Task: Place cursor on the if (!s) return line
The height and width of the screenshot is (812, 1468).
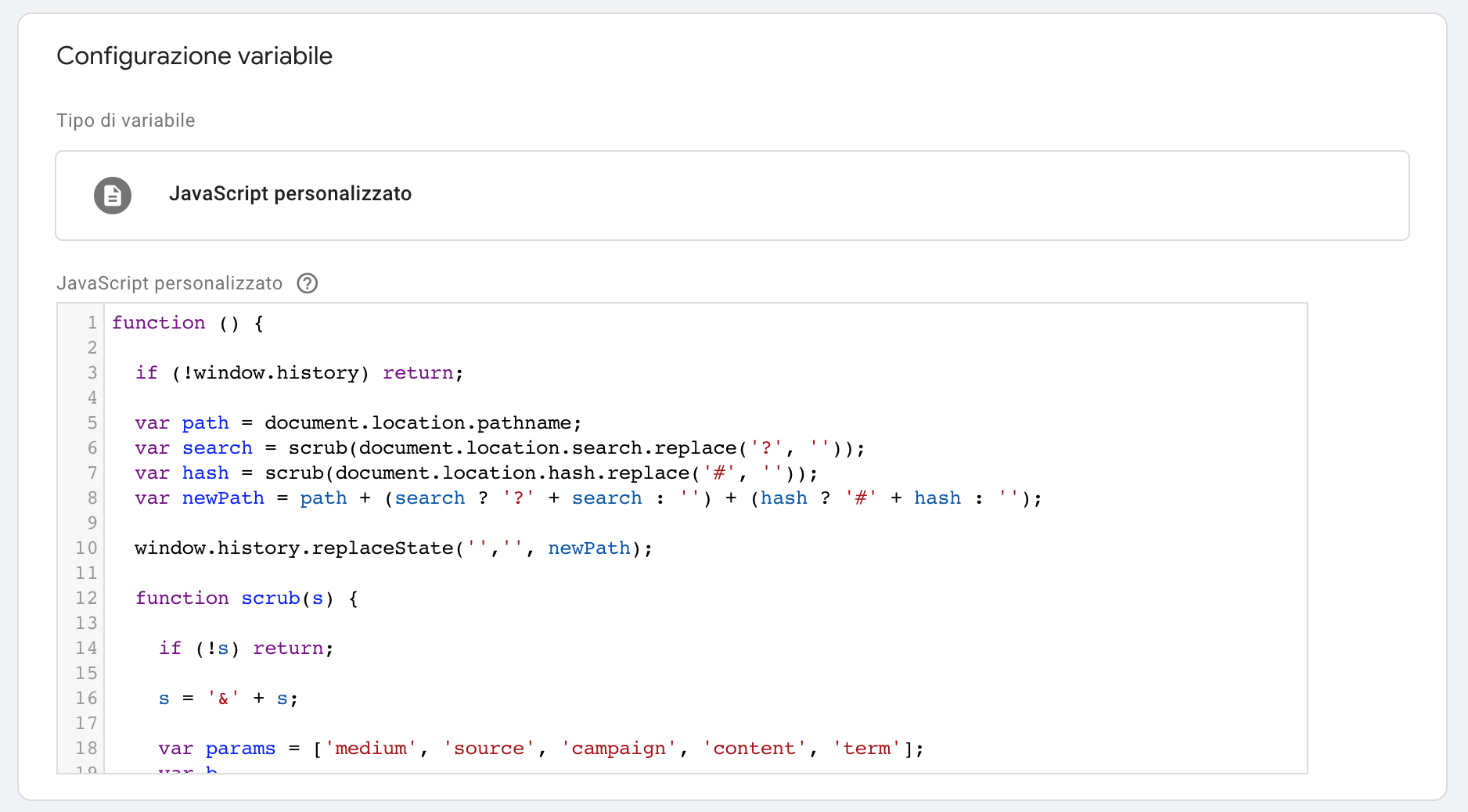Action: coord(246,649)
